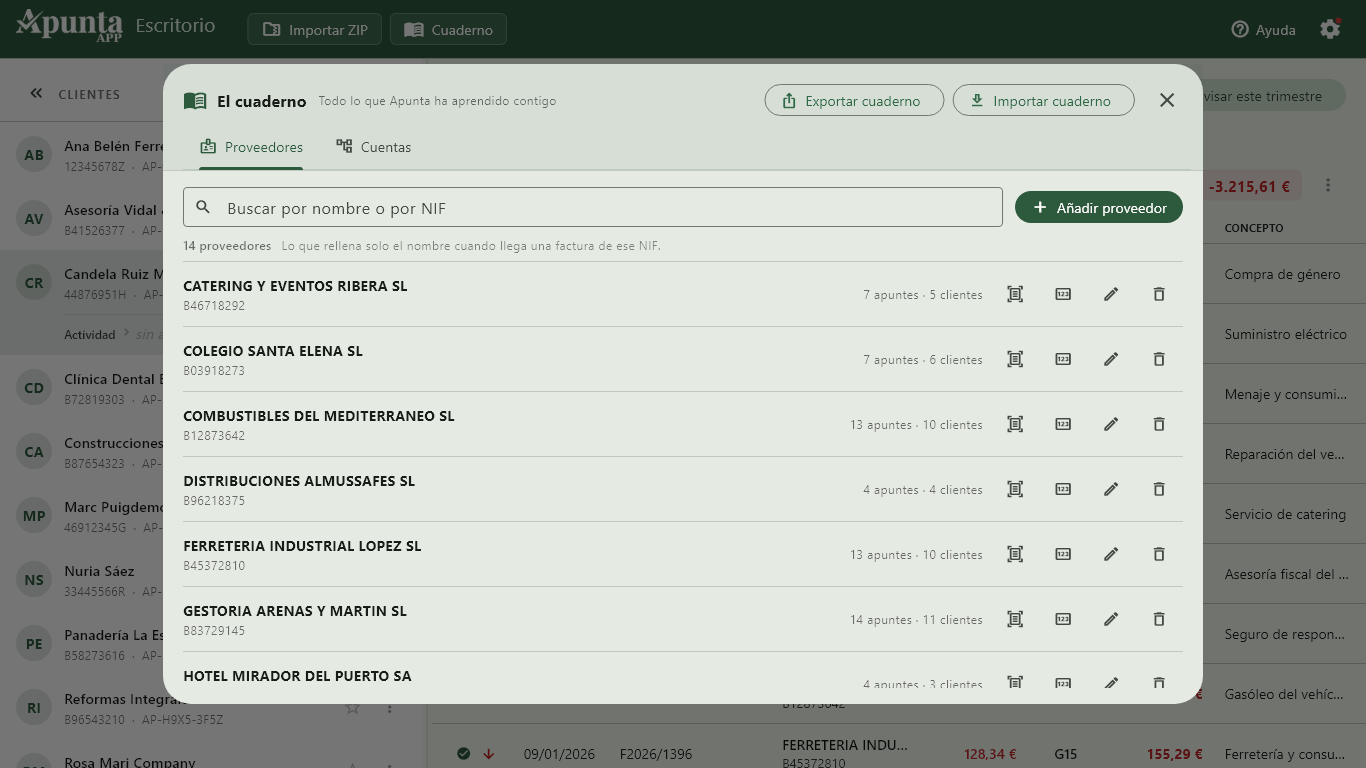
Task: Edit provider COMBUSTIBLES DEL MEDITERRANEO SL
Action: click(1111, 424)
